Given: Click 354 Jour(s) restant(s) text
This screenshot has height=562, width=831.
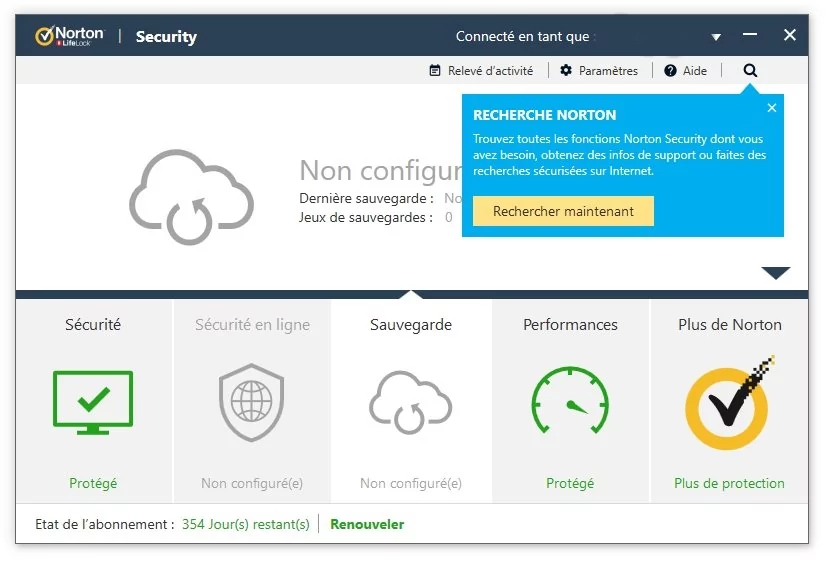Looking at the screenshot, I should pos(245,524).
